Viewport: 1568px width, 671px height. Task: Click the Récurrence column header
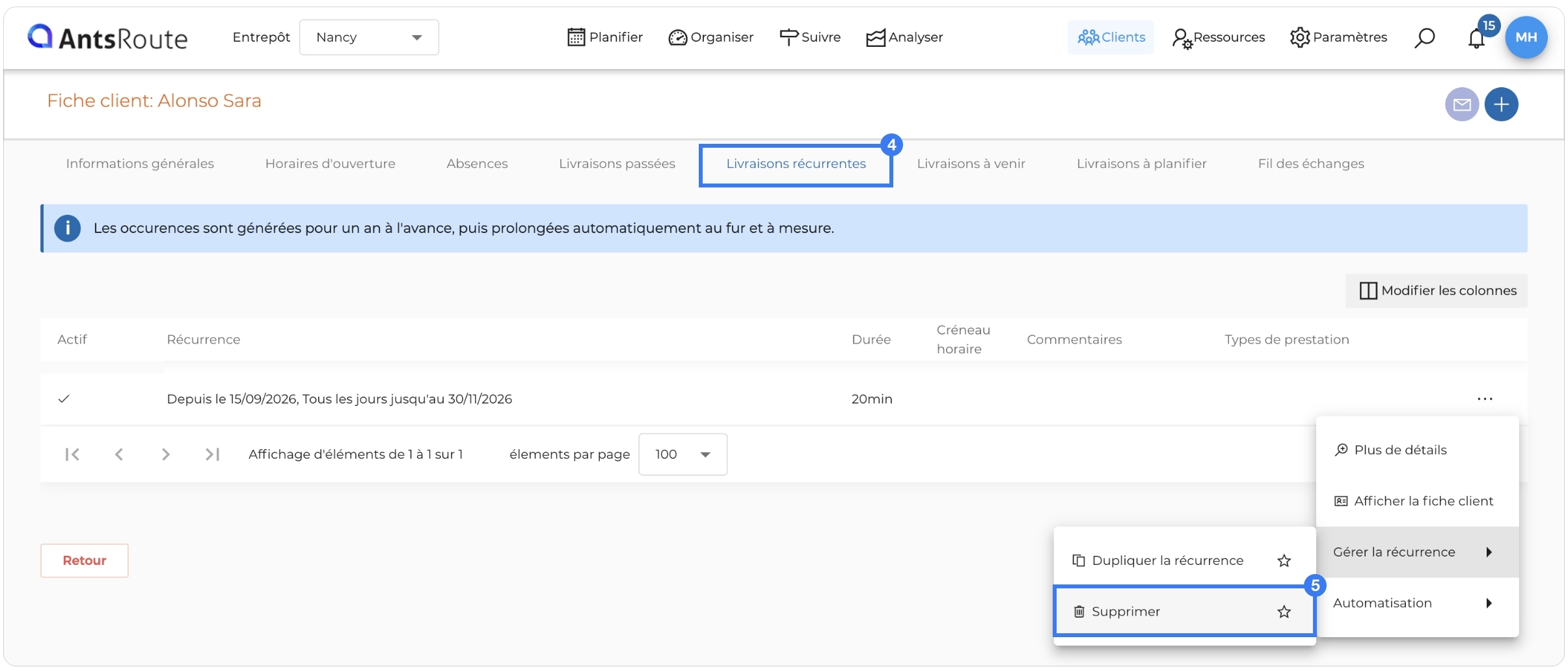pyautogui.click(x=204, y=339)
